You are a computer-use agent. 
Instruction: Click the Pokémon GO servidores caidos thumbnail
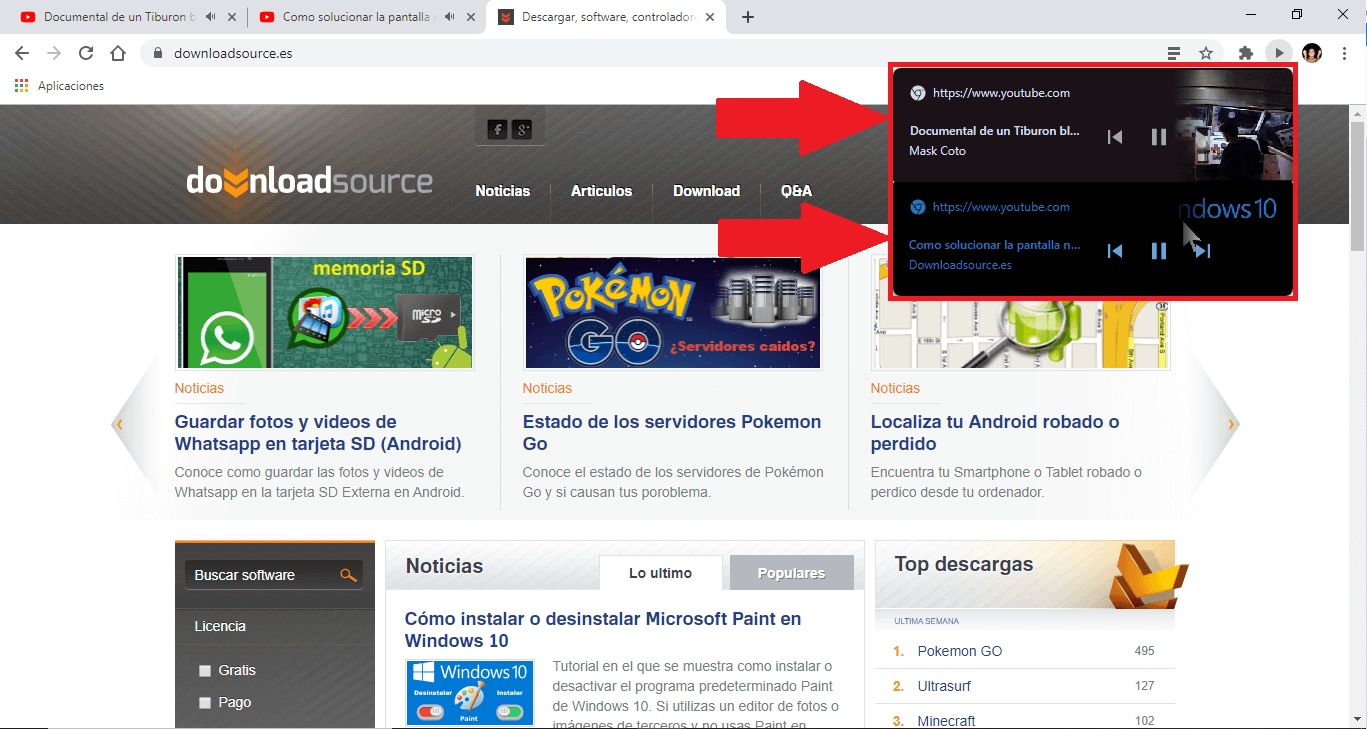pyautogui.click(x=672, y=312)
